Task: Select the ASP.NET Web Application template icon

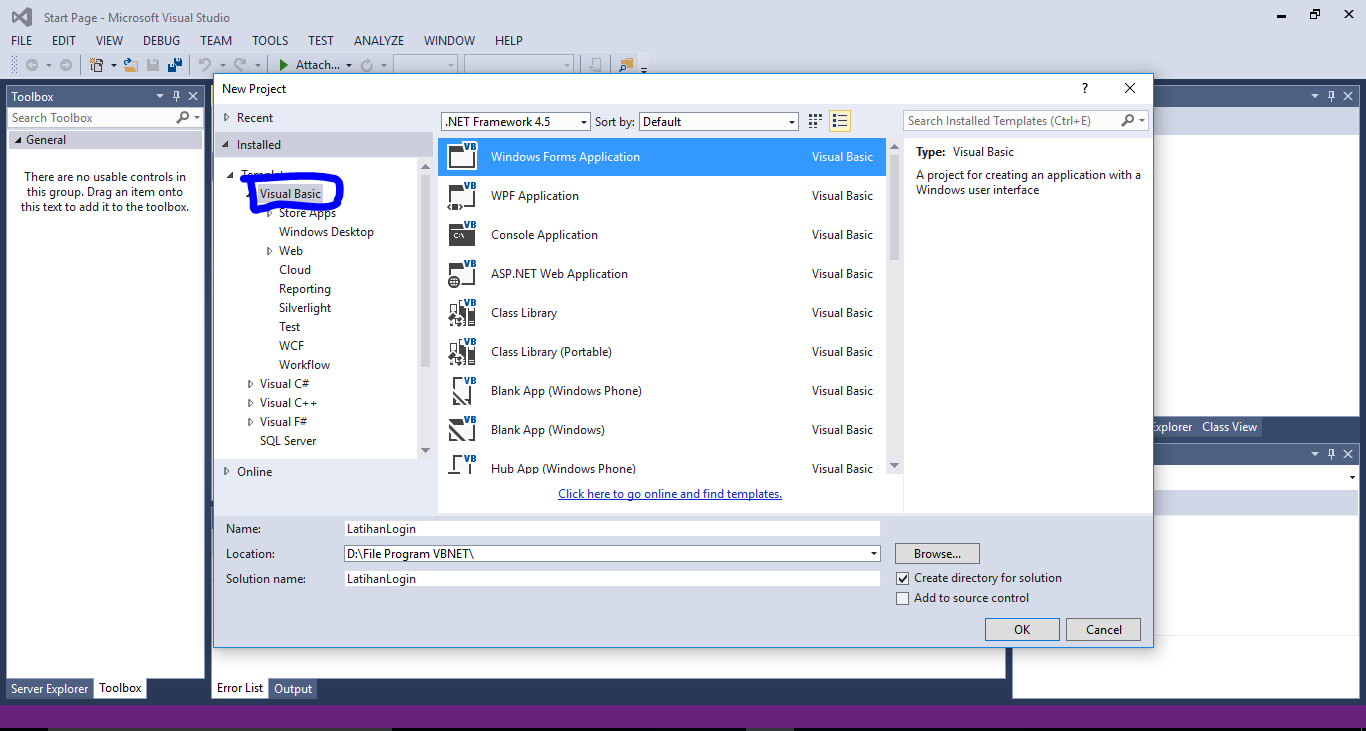Action: pyautogui.click(x=462, y=273)
